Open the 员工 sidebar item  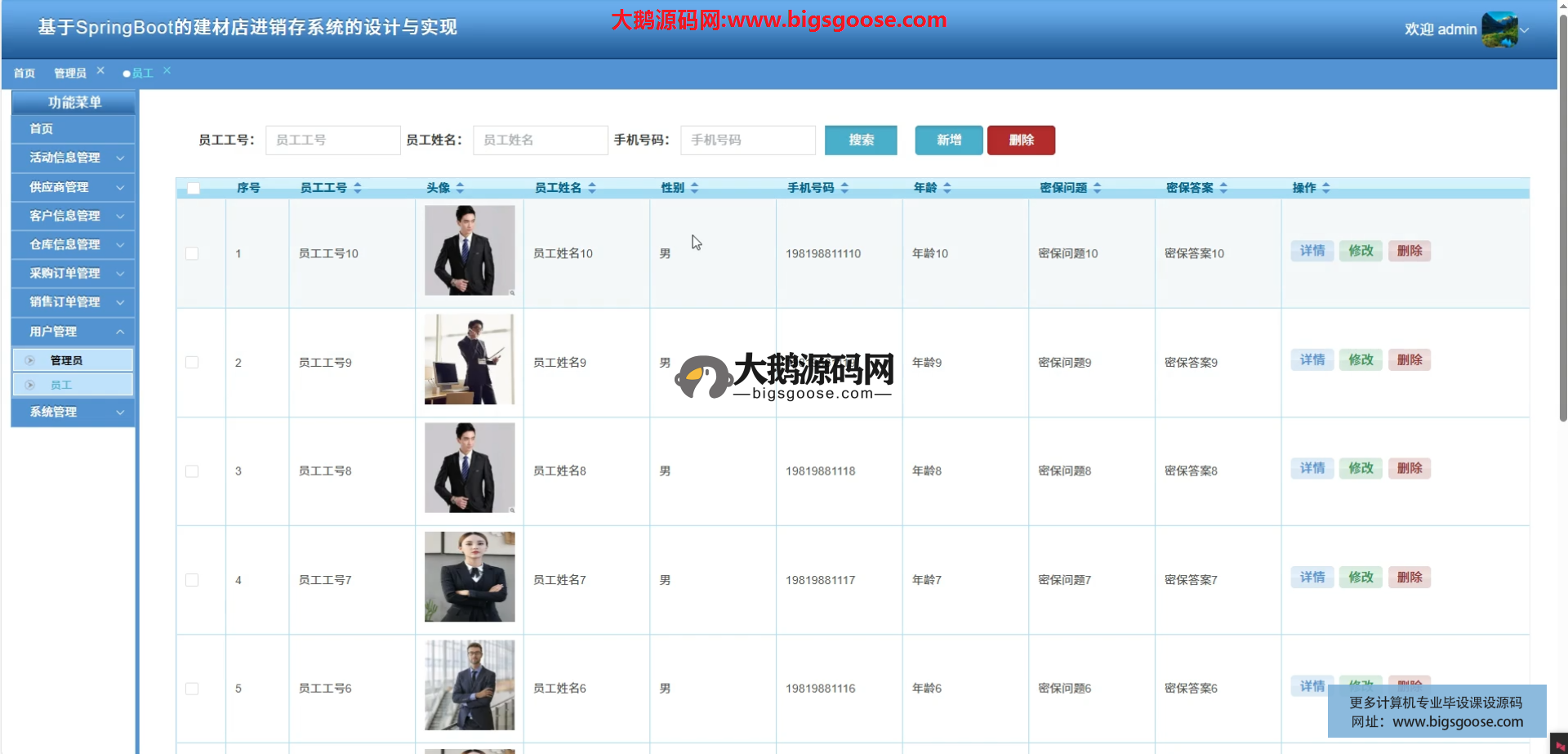(61, 385)
